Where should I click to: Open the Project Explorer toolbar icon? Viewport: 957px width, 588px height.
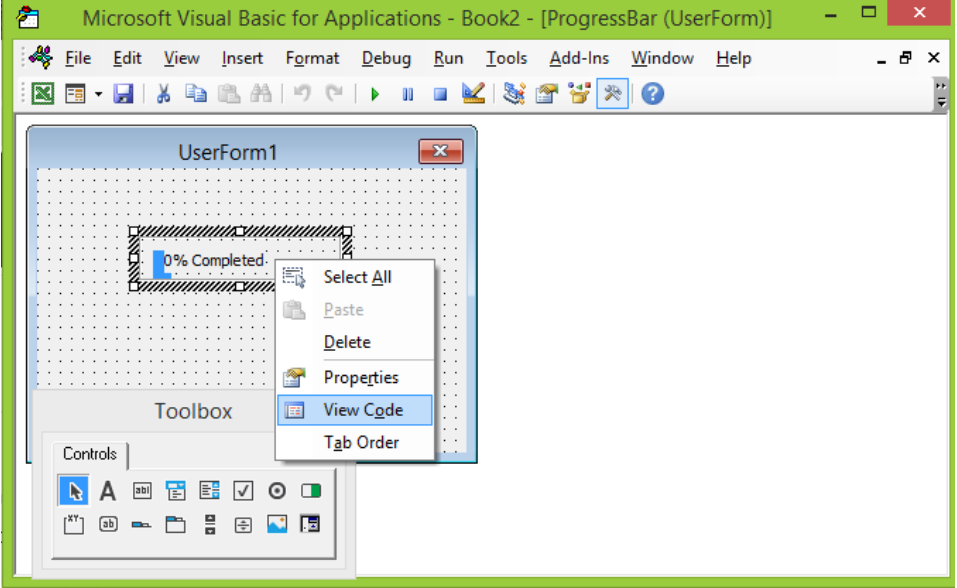(x=514, y=93)
